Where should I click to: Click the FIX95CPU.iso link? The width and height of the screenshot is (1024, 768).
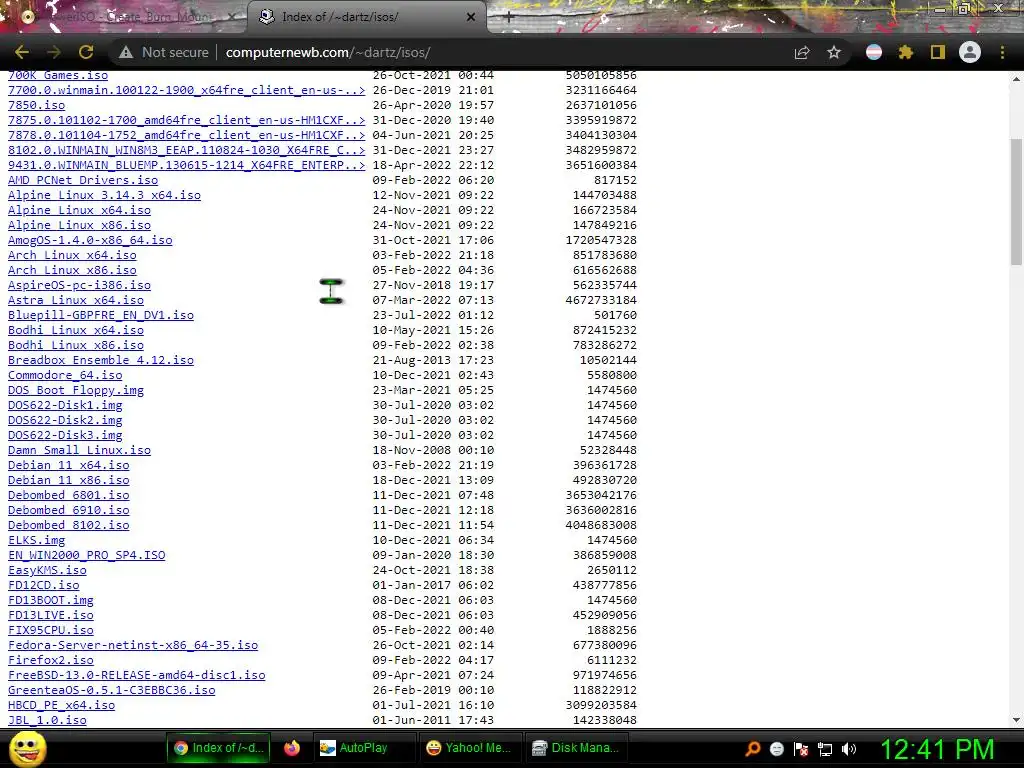point(50,631)
